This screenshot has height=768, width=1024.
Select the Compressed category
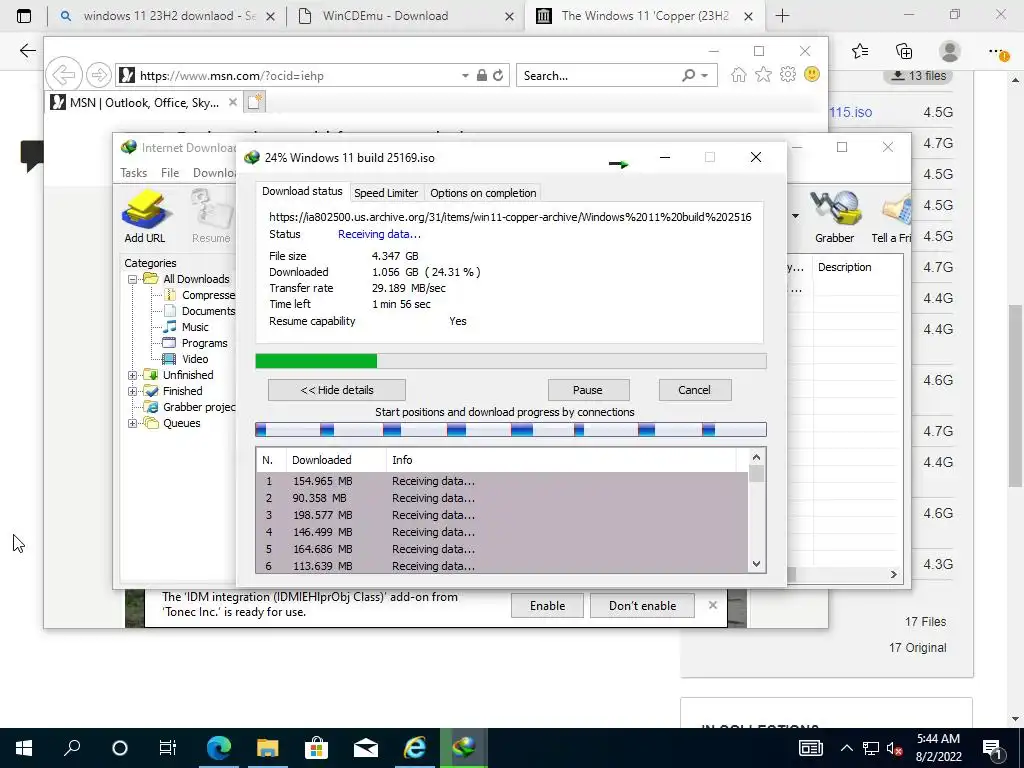point(199,295)
